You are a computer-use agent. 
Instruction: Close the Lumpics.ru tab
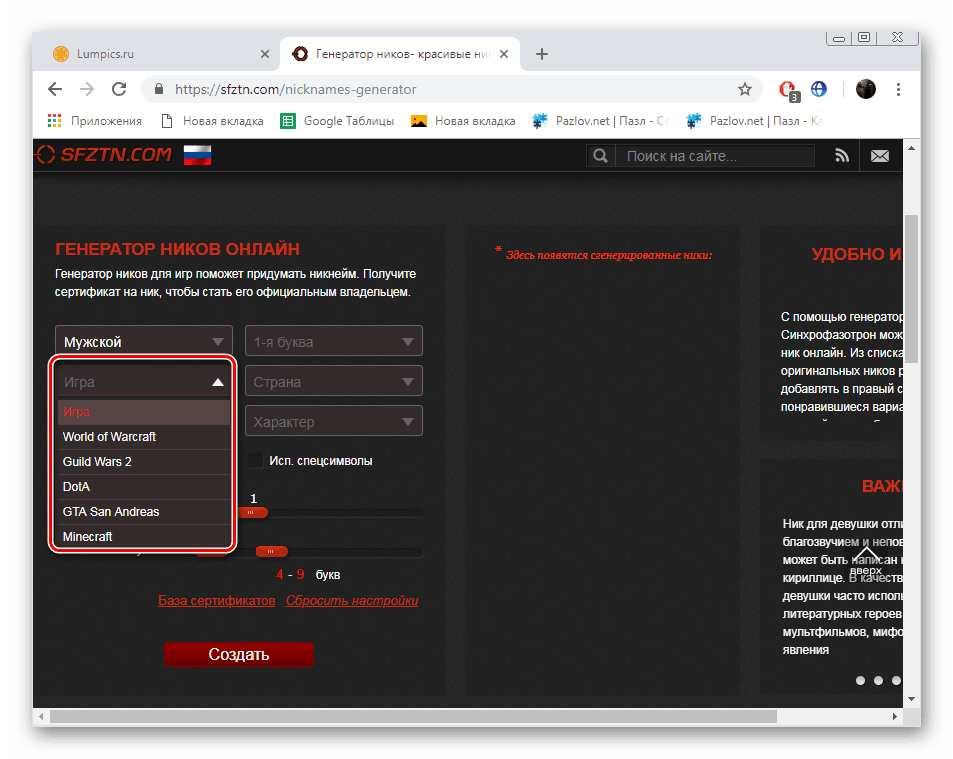(x=264, y=54)
